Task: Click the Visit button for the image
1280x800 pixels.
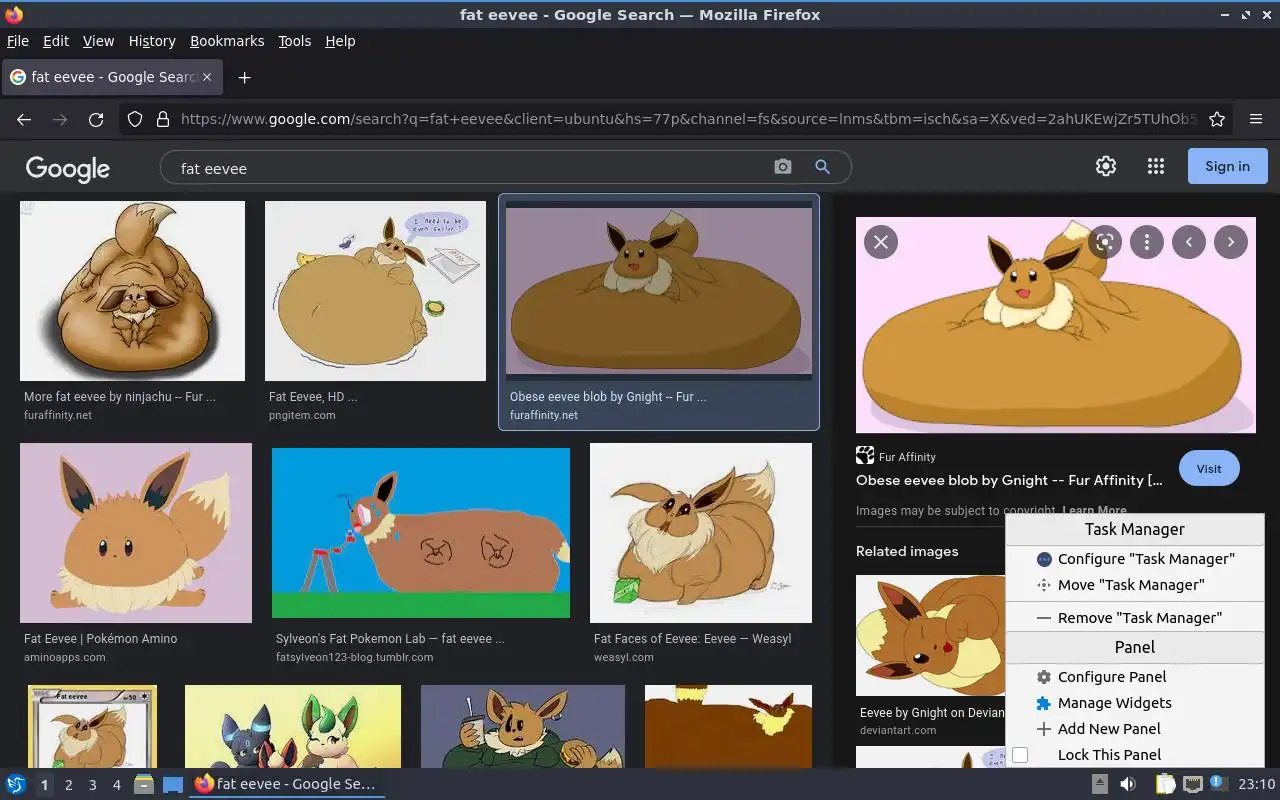Action: click(x=1209, y=468)
